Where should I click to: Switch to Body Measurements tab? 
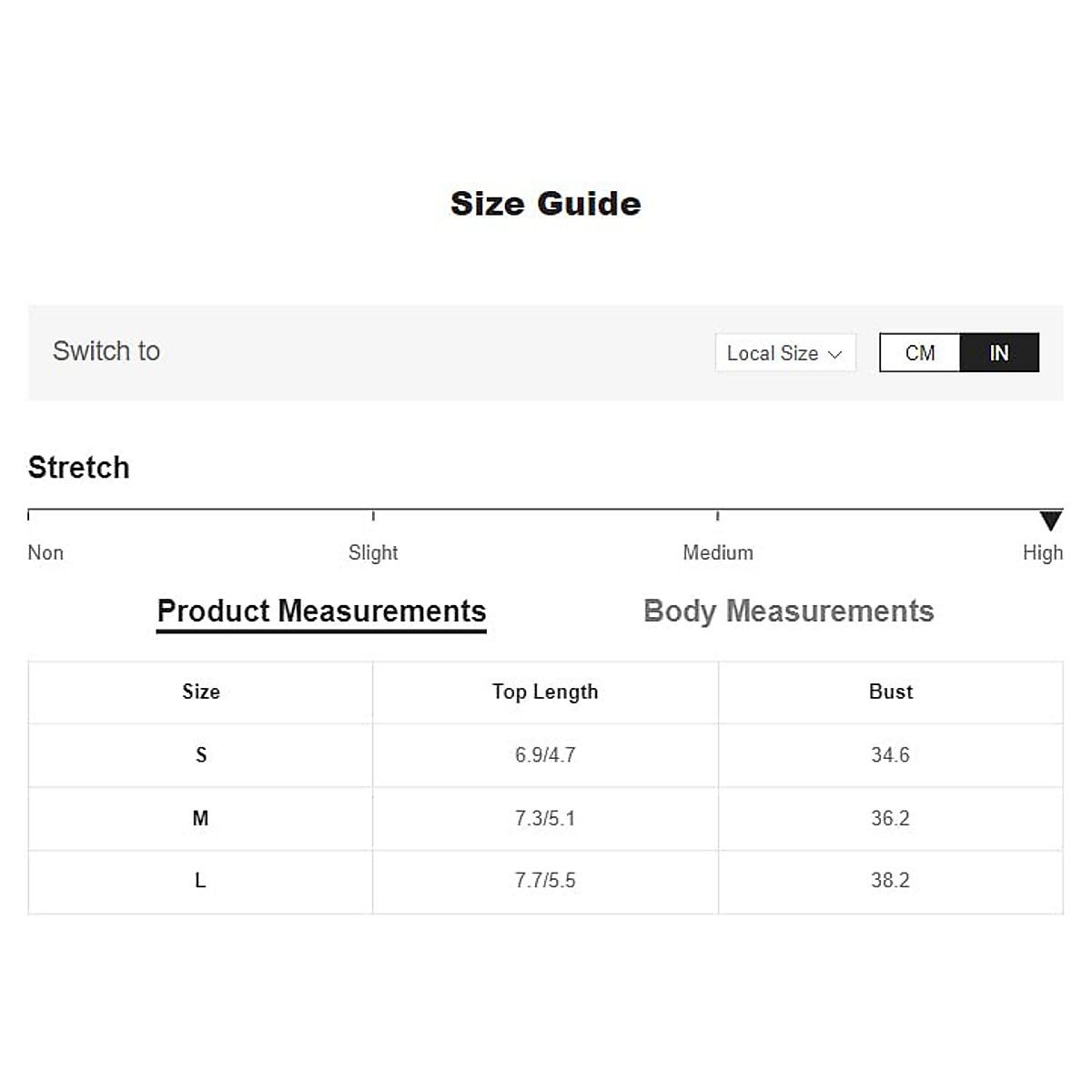point(788,611)
